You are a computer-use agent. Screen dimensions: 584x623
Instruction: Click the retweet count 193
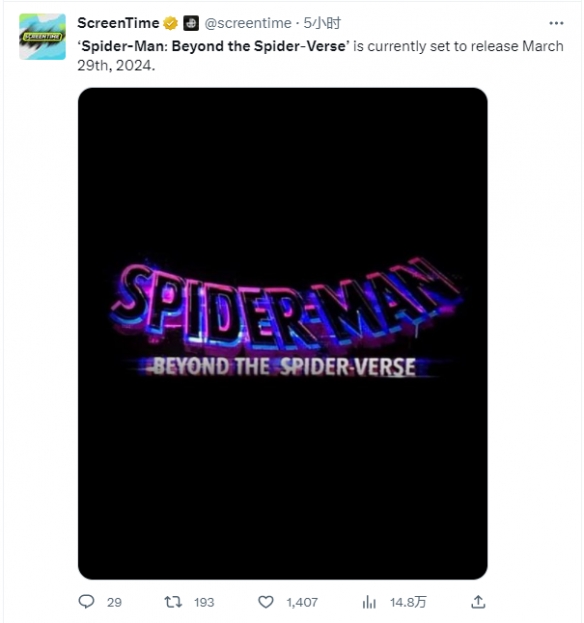(x=204, y=602)
